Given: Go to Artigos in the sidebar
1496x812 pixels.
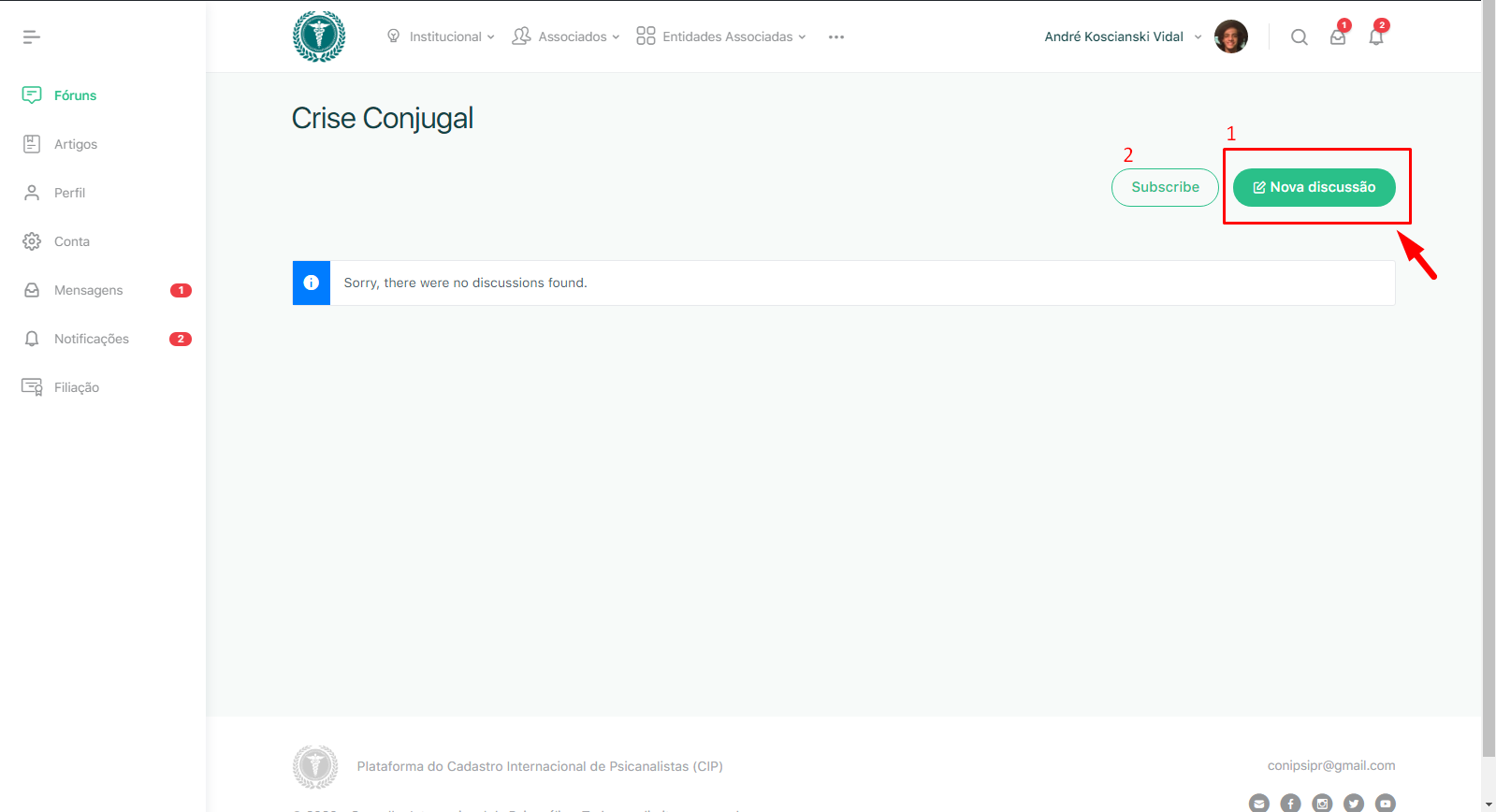Looking at the screenshot, I should (x=75, y=144).
